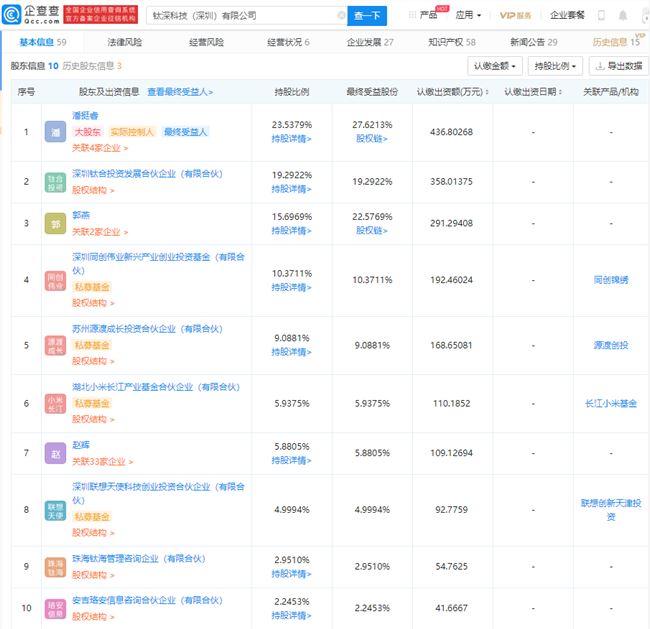
Task: Open the red 全国企业信用查询系统 banner
Action: (101, 15)
